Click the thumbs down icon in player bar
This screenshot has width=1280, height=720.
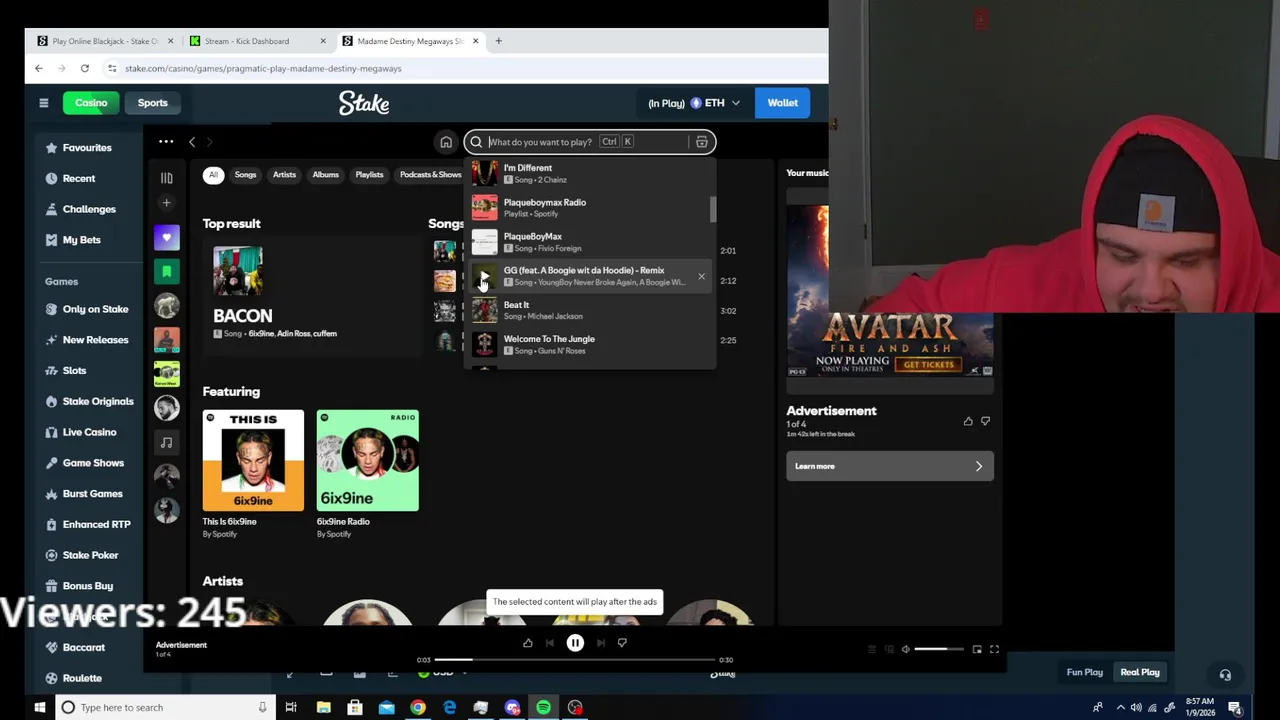[x=622, y=643]
